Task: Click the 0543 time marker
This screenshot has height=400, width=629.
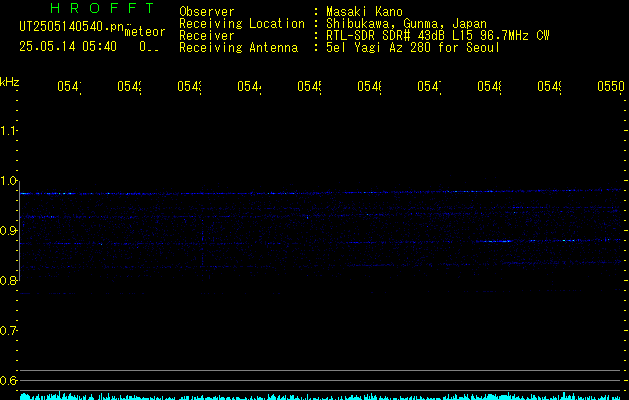Action: [x=189, y=87]
